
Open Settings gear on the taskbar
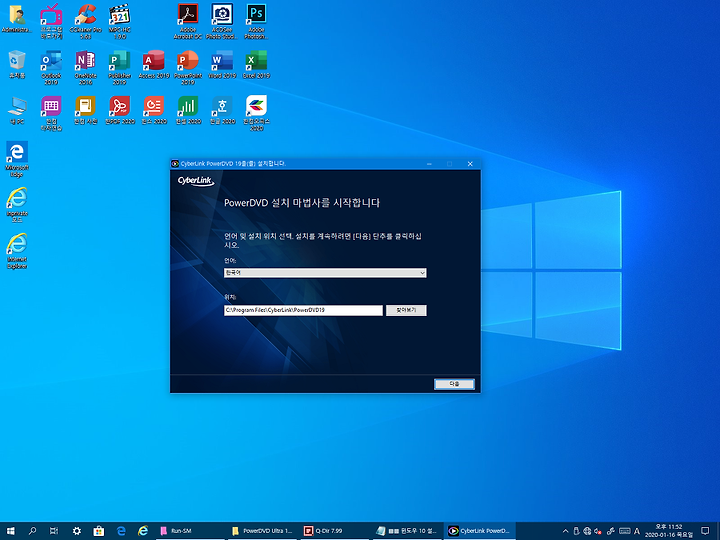pyautogui.click(x=77, y=531)
